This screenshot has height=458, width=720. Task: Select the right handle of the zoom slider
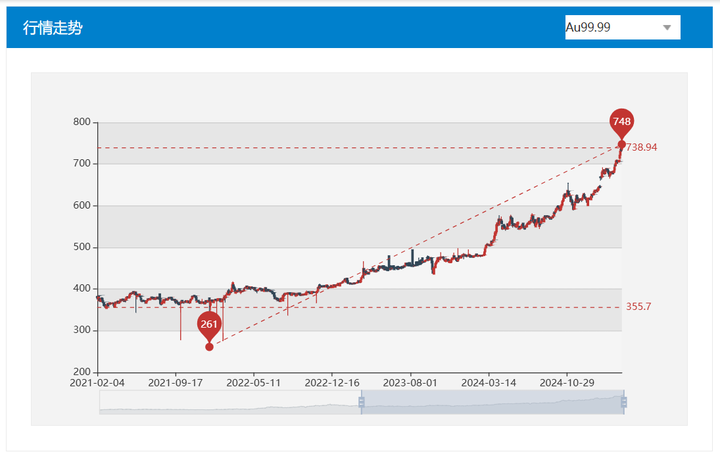(x=624, y=402)
